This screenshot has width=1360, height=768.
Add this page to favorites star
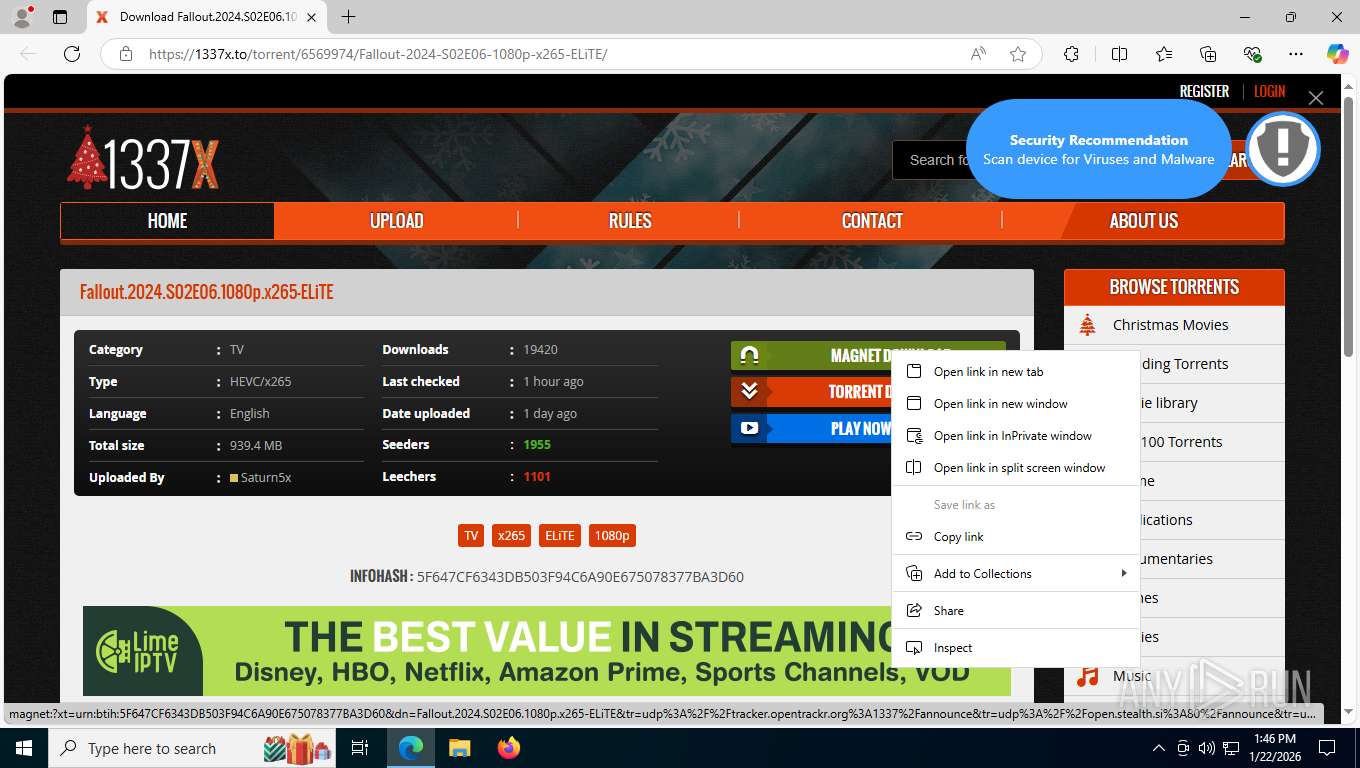[x=1018, y=54]
